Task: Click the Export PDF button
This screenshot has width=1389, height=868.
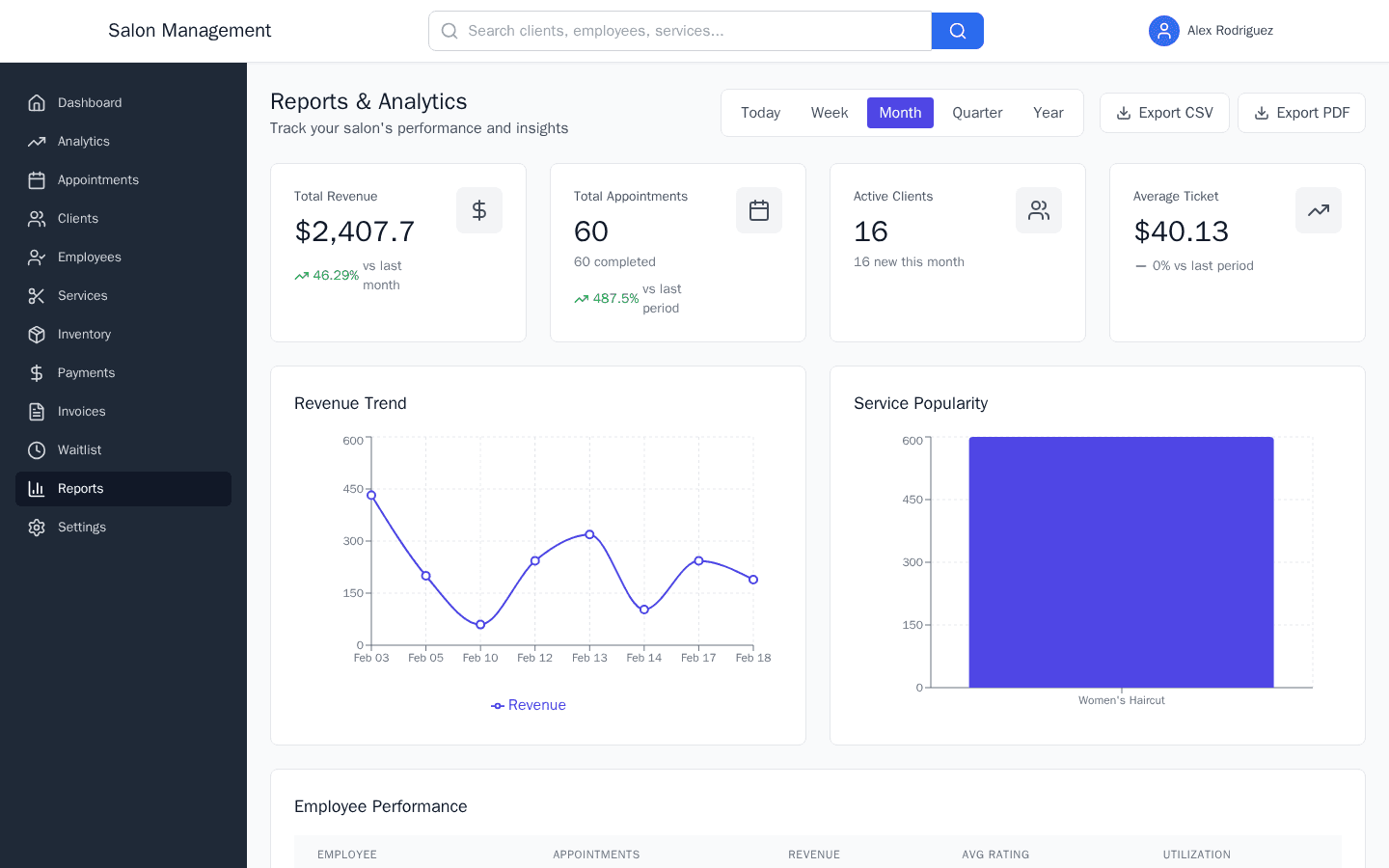Action: [1301, 113]
